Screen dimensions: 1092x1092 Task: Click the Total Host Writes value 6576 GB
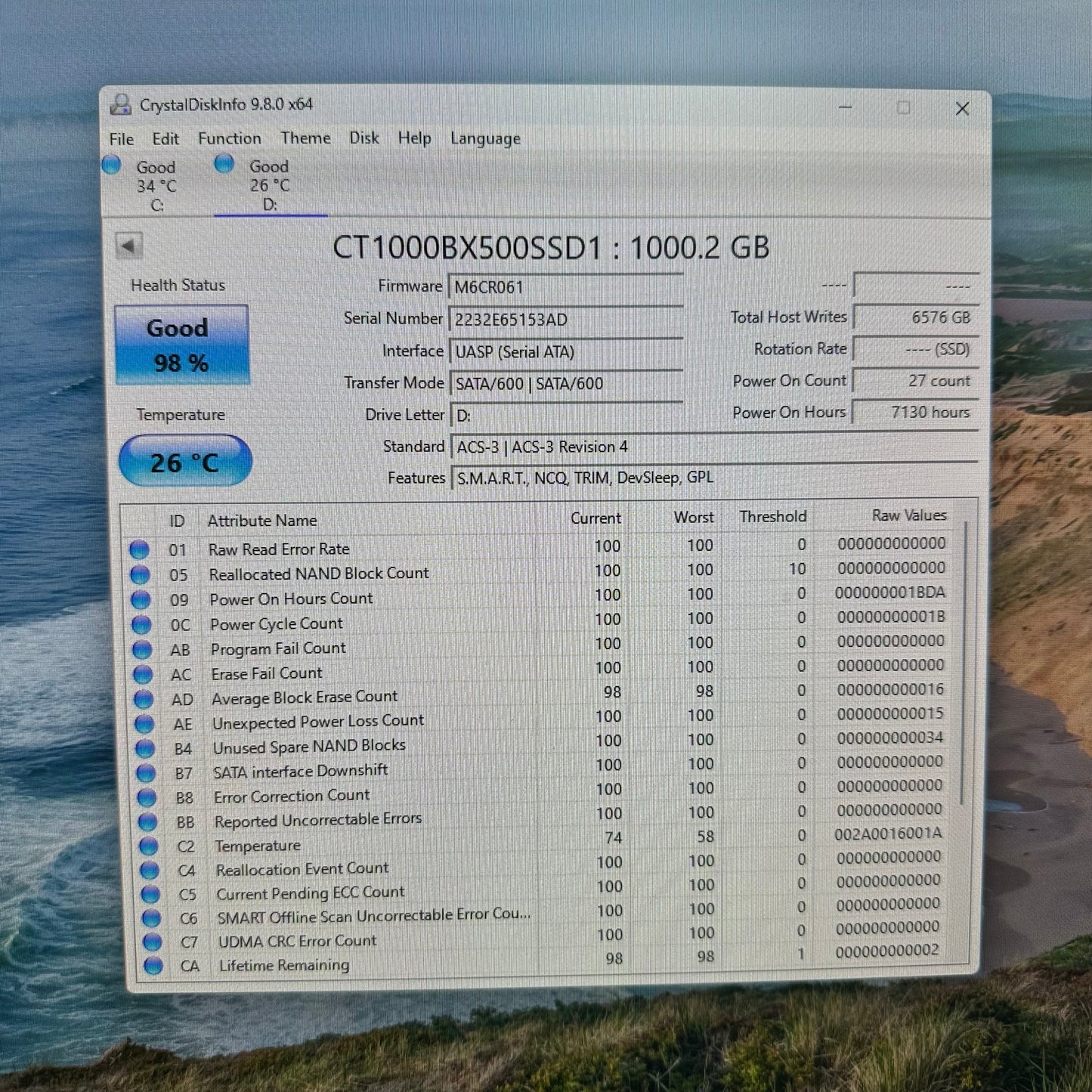(916, 317)
